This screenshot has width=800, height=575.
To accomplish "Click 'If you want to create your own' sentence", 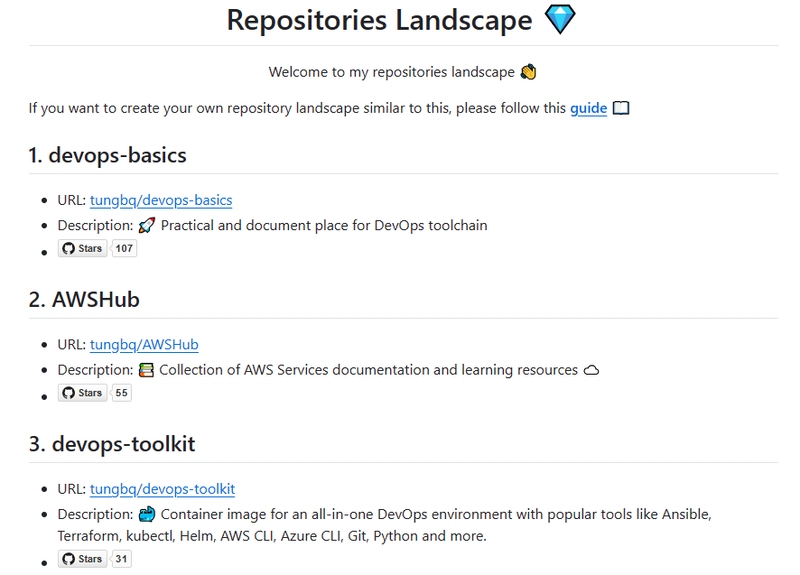I will pyautogui.click(x=299, y=108).
